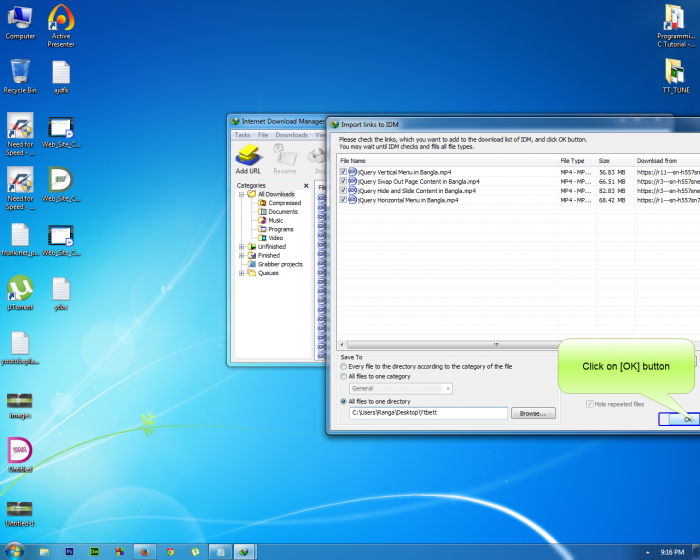Screen dimensions: 700x560
Task: Open the Tasks menu
Action: (242, 135)
